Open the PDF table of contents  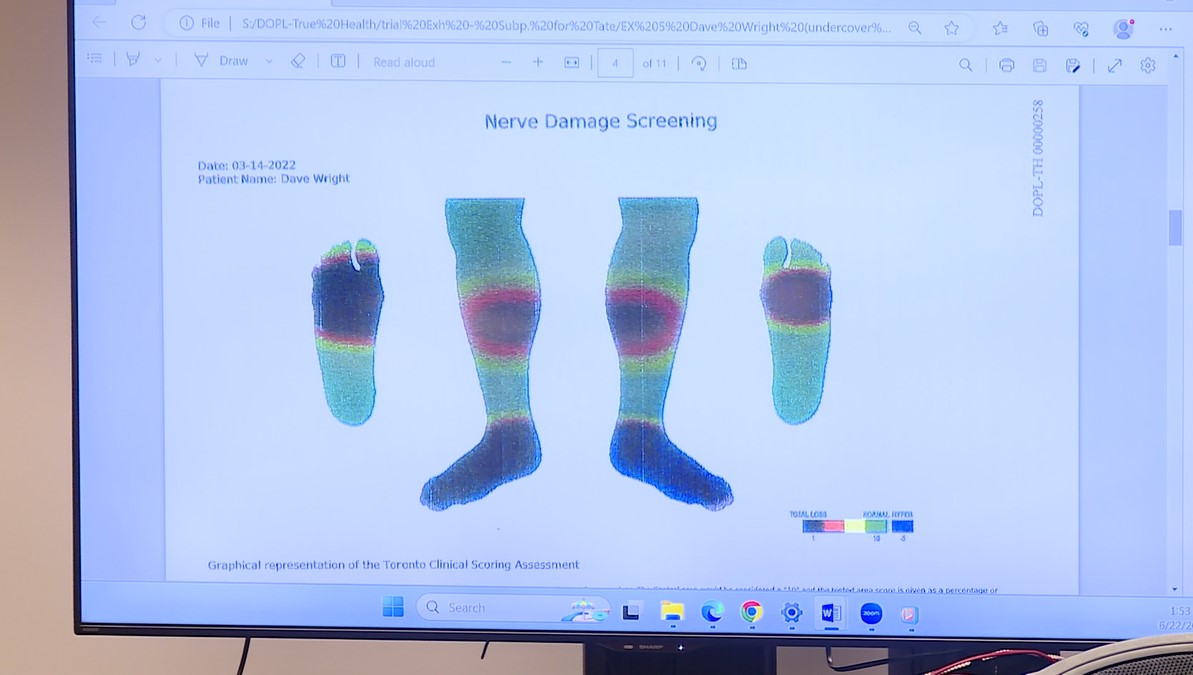95,58
